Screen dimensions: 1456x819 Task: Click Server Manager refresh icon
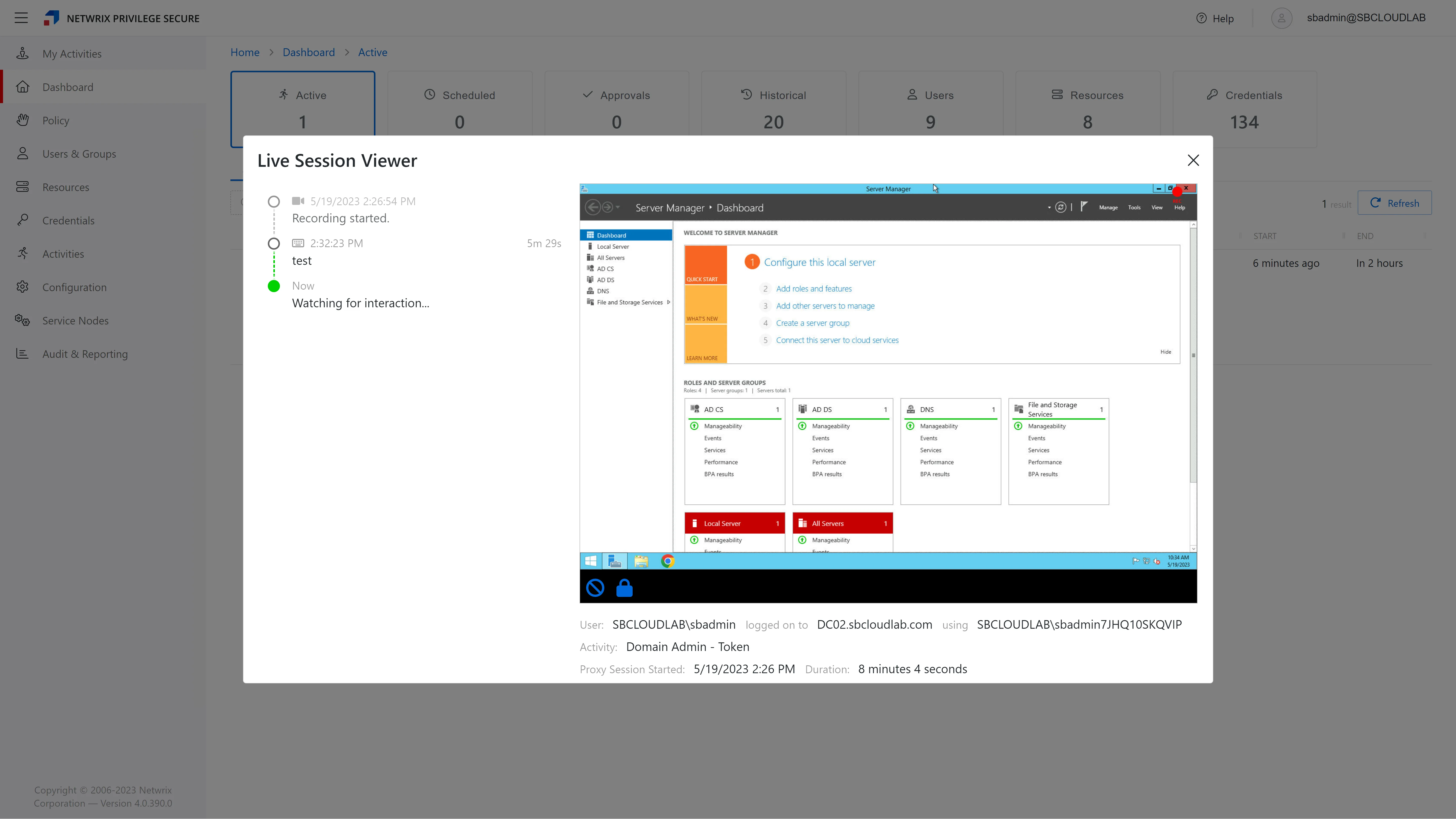pos(1060,207)
